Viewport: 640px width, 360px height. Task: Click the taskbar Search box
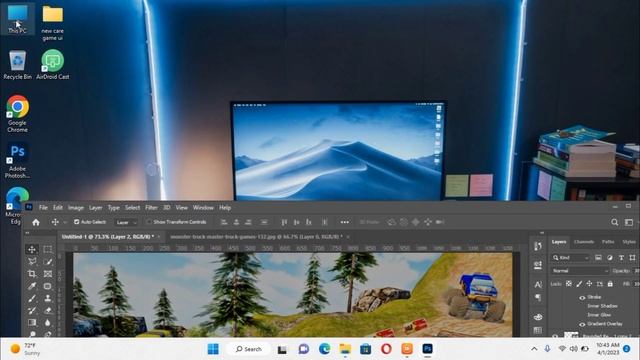[249, 349]
